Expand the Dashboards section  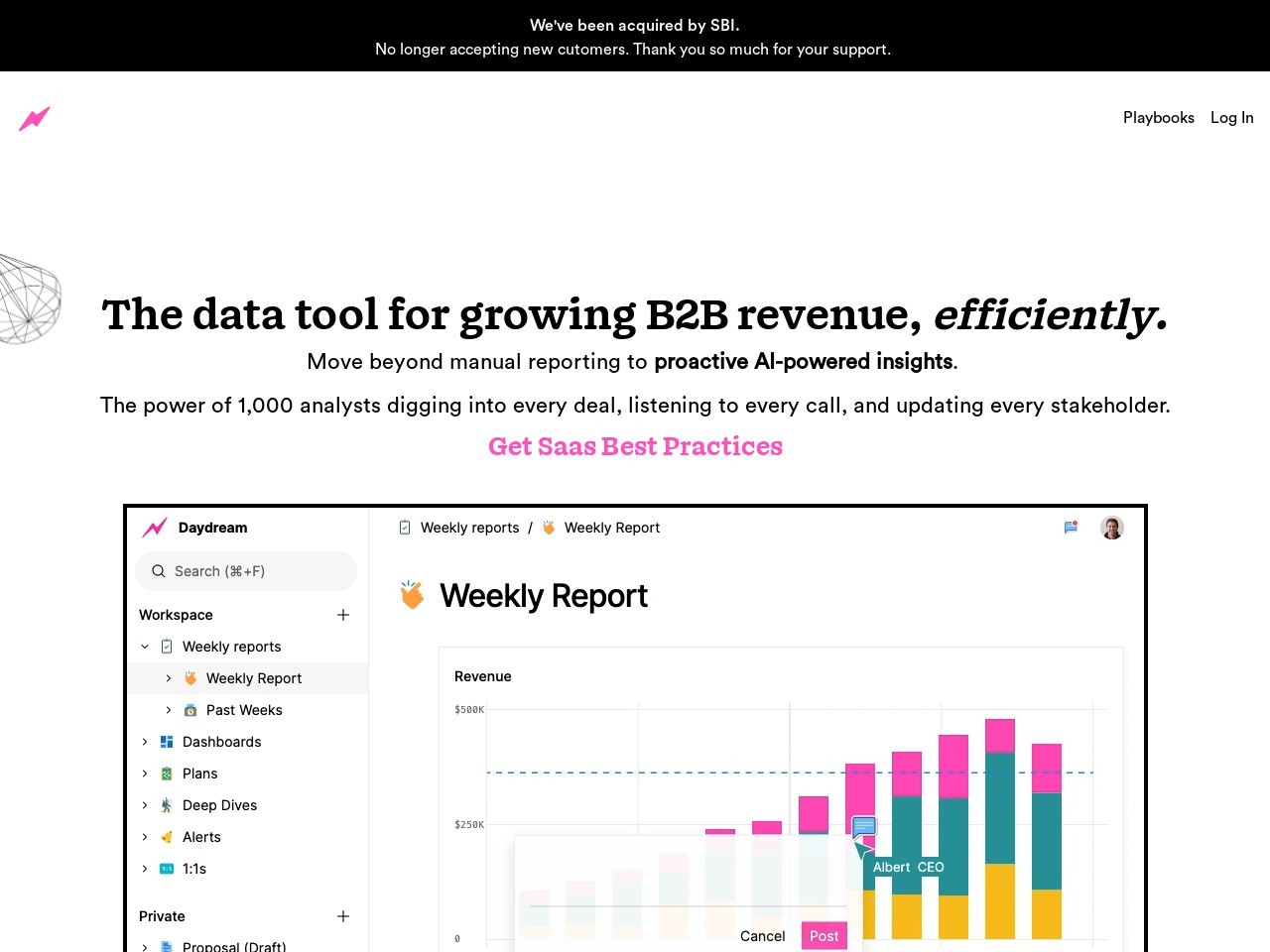click(145, 742)
